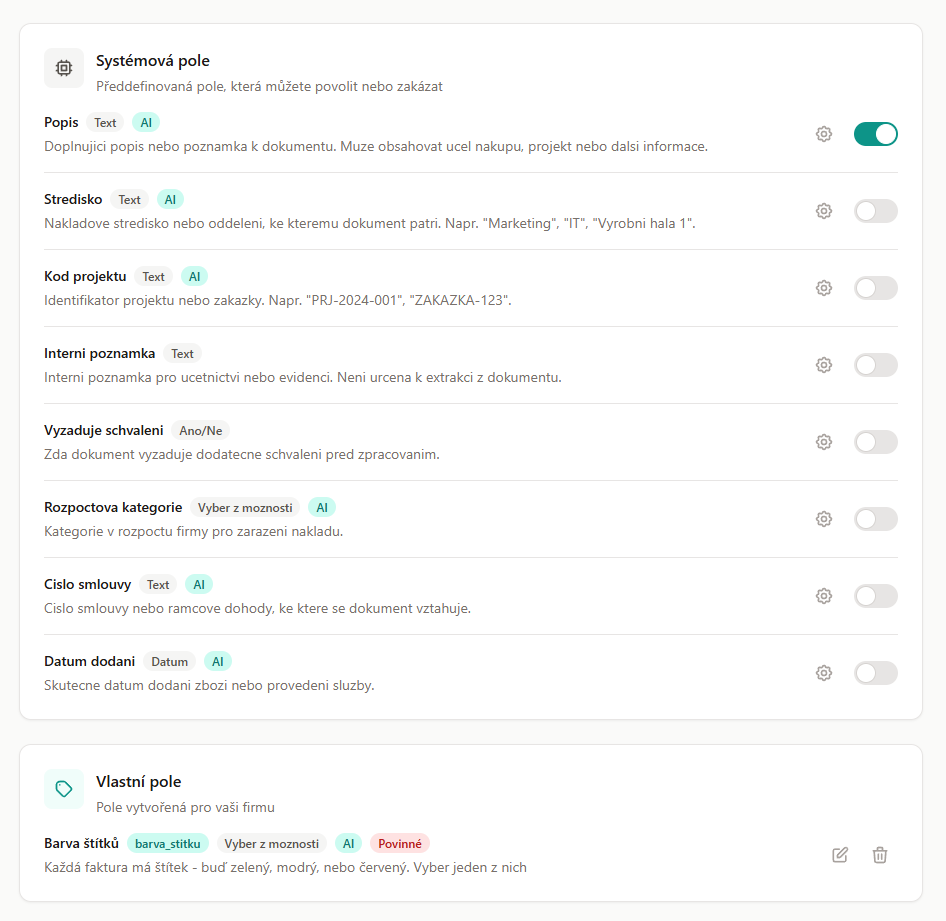Enable the Stredisko field toggle
Image resolution: width=946 pixels, height=921 pixels.
click(x=875, y=211)
